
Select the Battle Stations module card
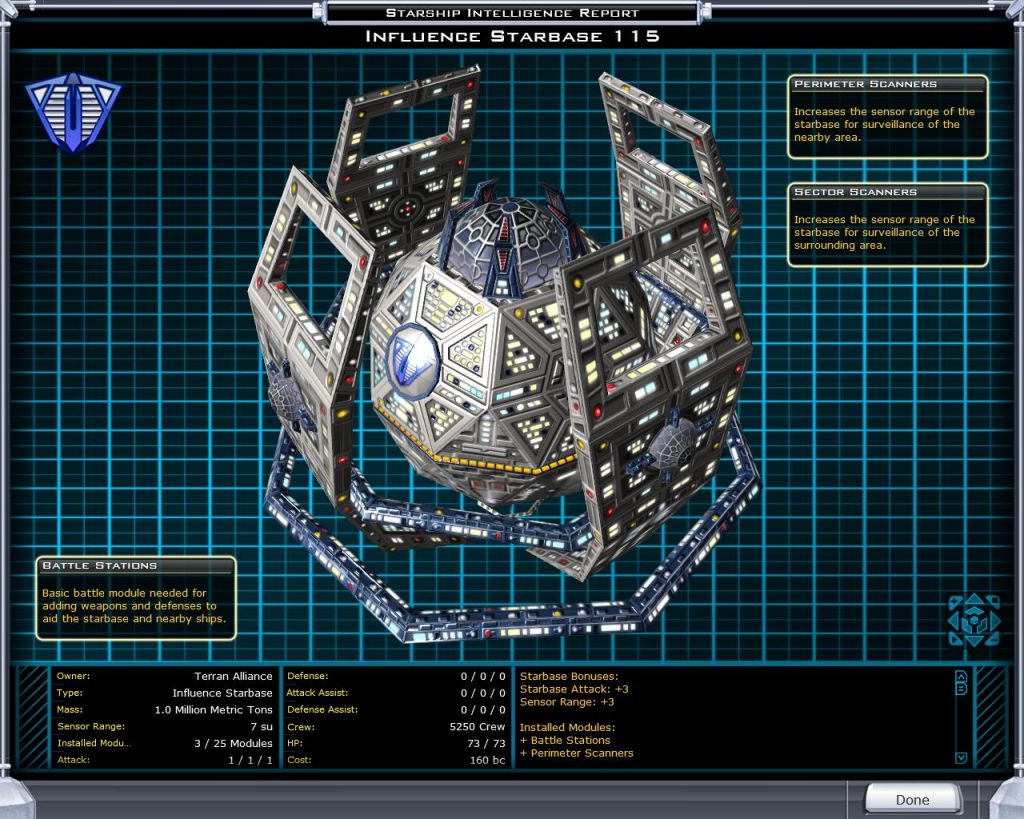tap(136, 598)
